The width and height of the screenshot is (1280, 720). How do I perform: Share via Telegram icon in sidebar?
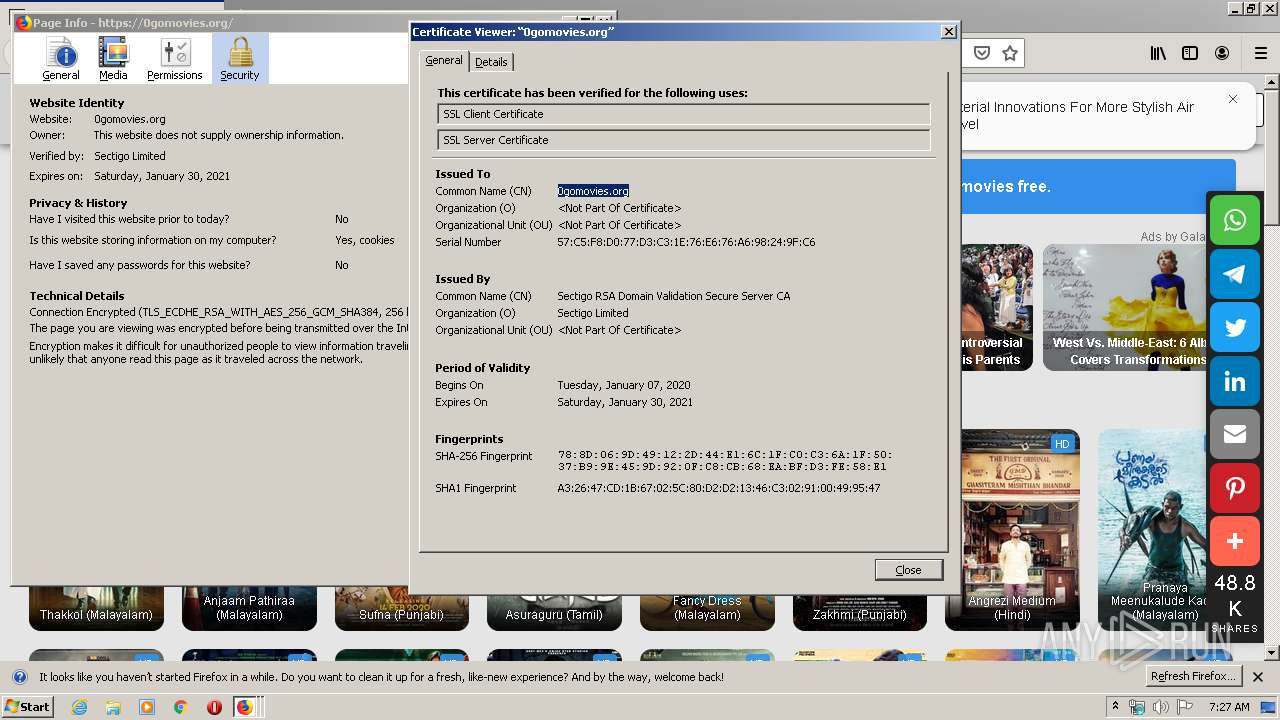point(1235,274)
